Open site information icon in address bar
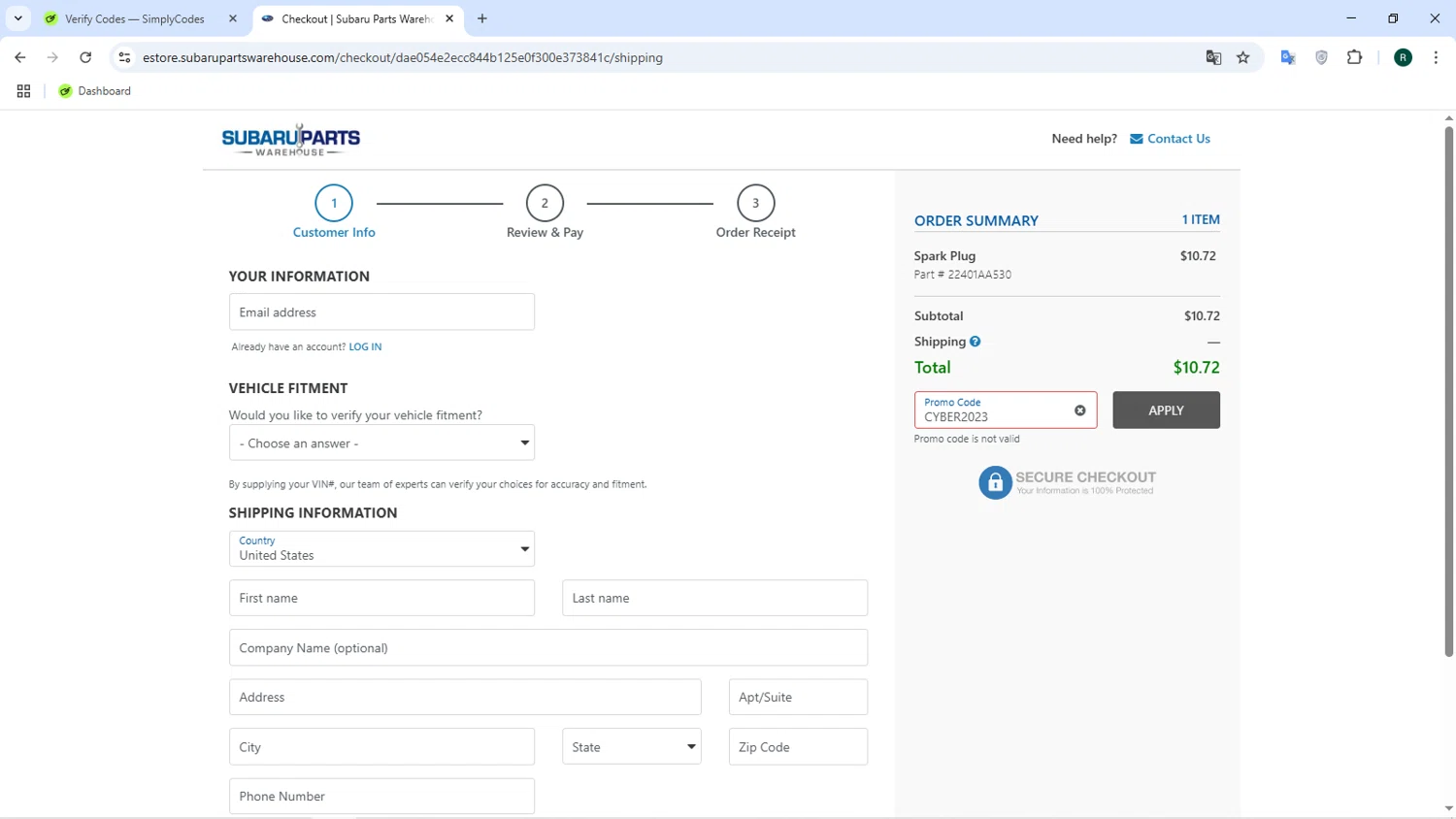The width and height of the screenshot is (1456, 819). point(124,57)
